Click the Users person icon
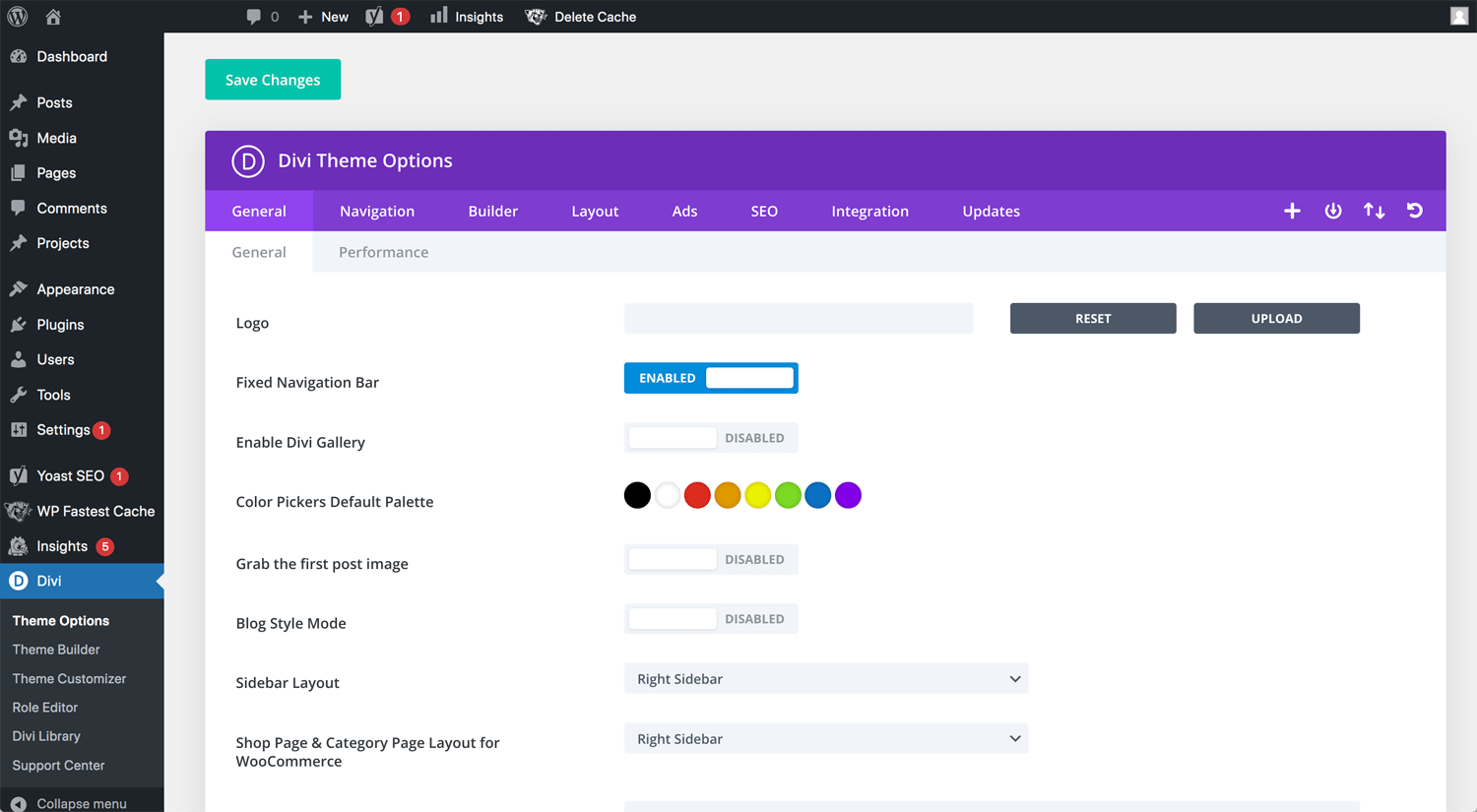The width and height of the screenshot is (1477, 812). [x=19, y=359]
